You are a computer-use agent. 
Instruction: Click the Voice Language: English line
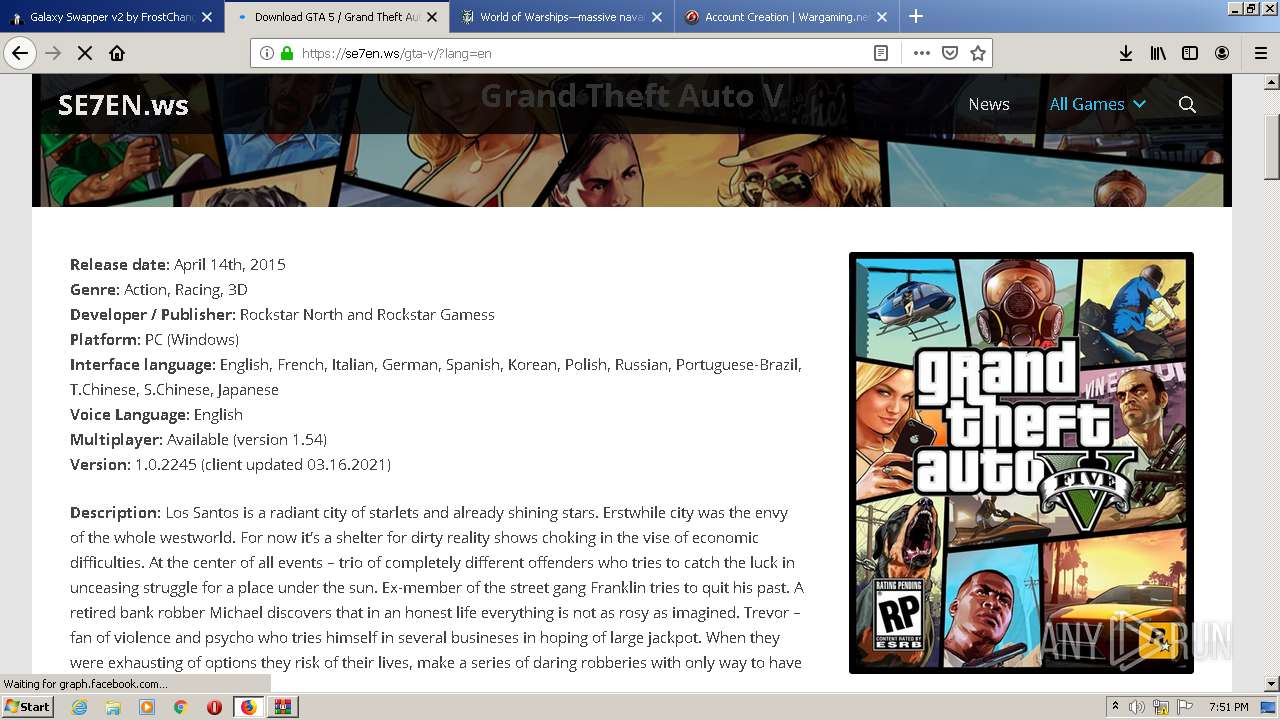coord(156,415)
